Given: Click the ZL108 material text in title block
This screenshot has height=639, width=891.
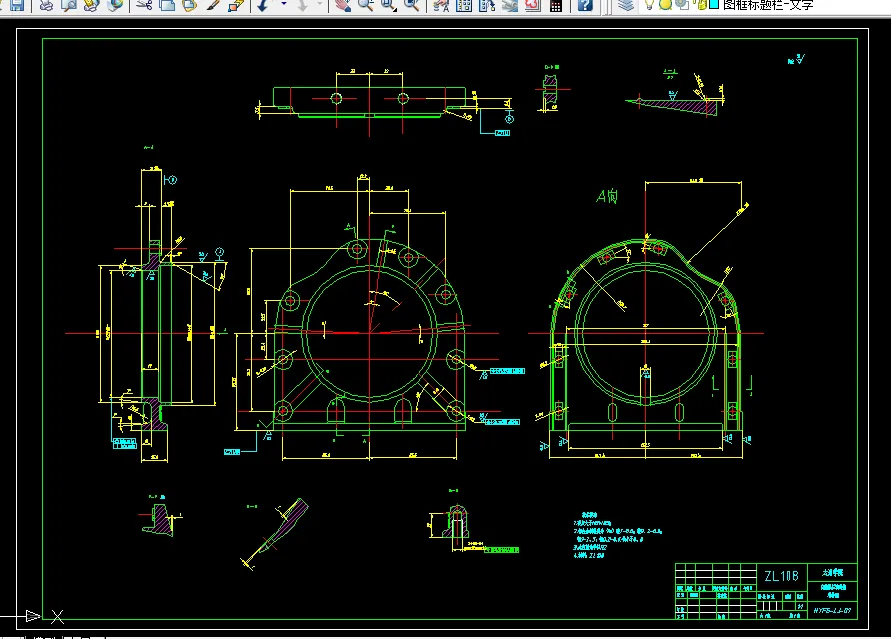Looking at the screenshot, I should pyautogui.click(x=781, y=576).
